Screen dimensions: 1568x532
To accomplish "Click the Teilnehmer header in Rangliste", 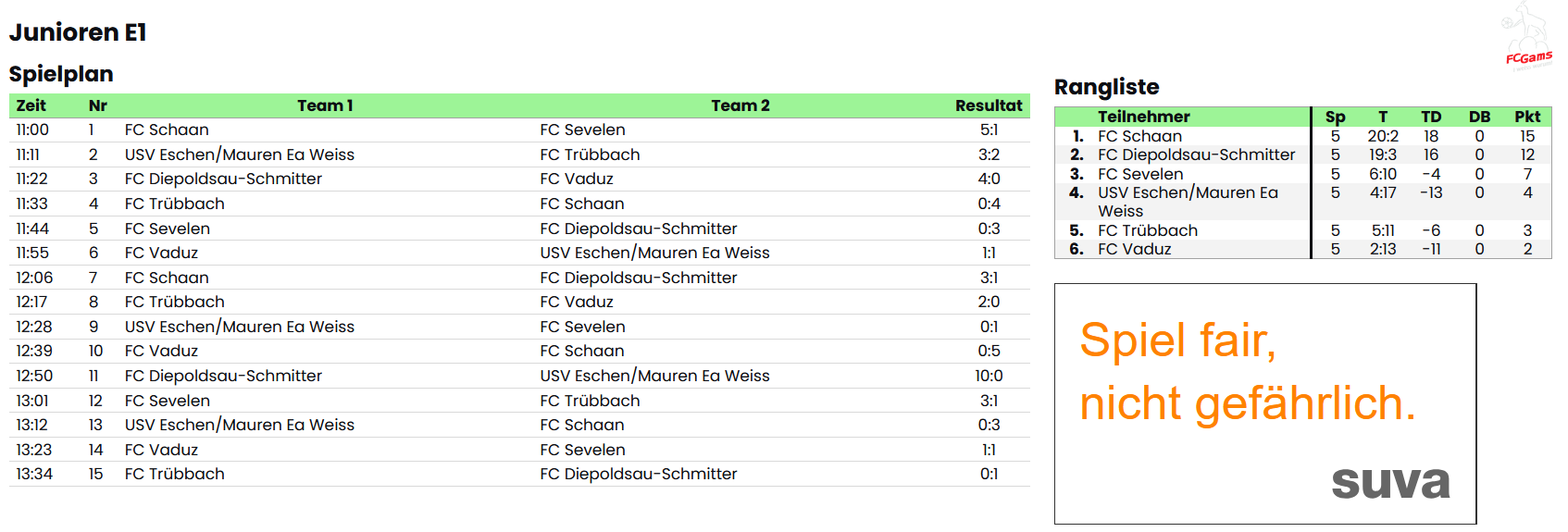I will pyautogui.click(x=1143, y=117).
